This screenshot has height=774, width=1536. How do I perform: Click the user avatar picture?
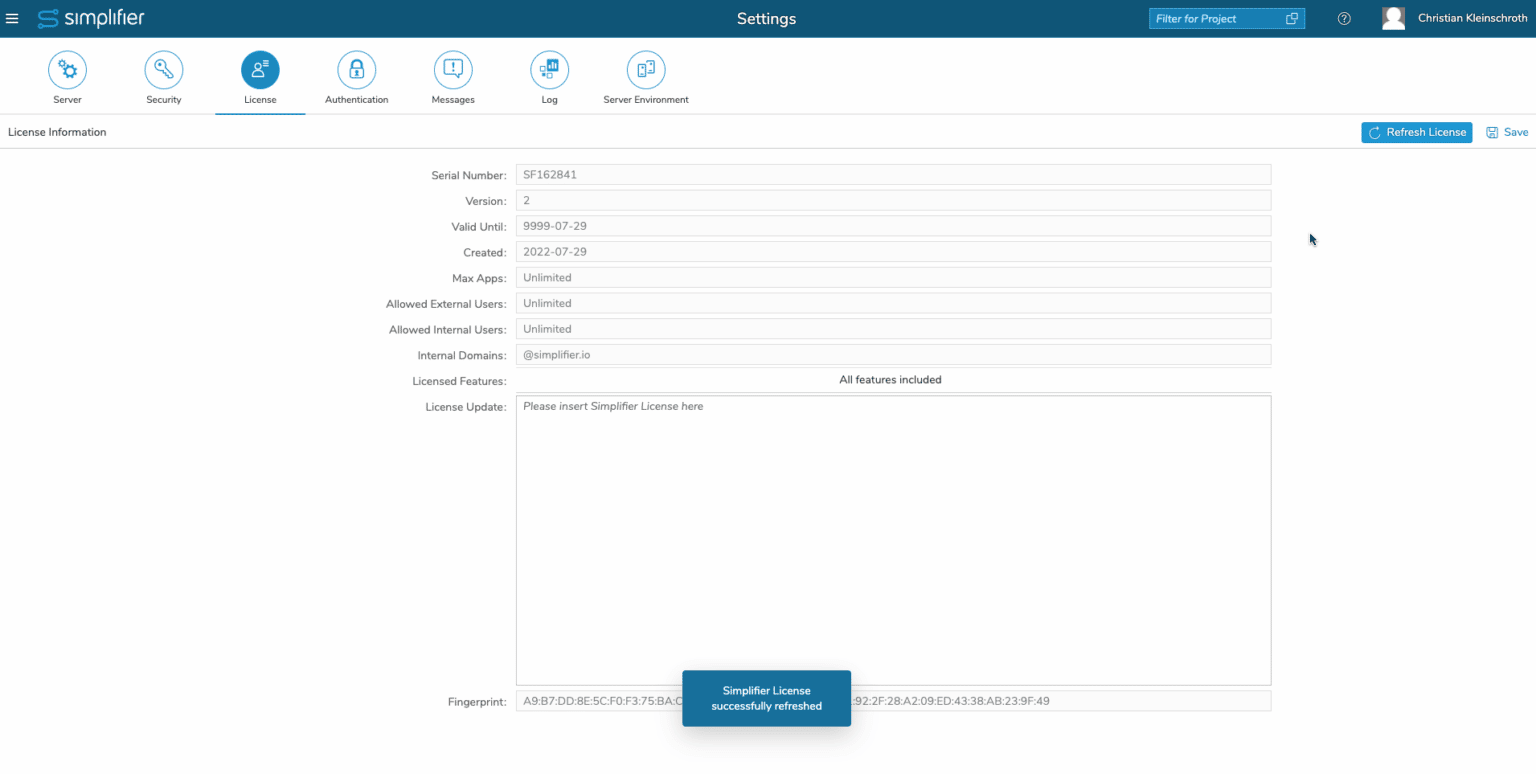tap(1393, 18)
